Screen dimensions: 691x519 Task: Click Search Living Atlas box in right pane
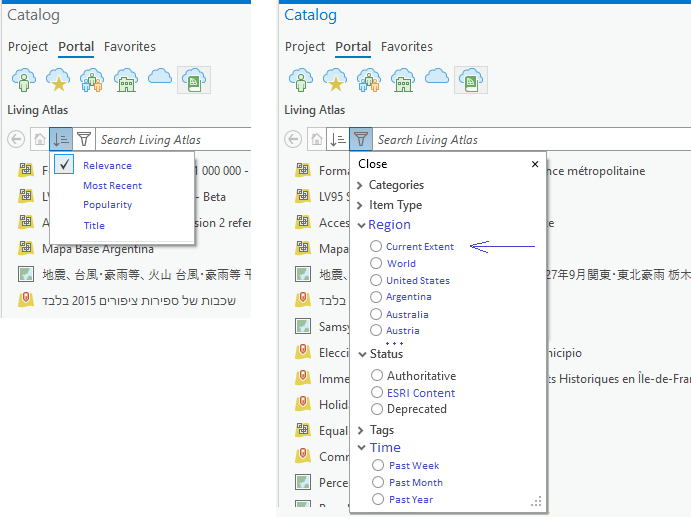(x=532, y=139)
